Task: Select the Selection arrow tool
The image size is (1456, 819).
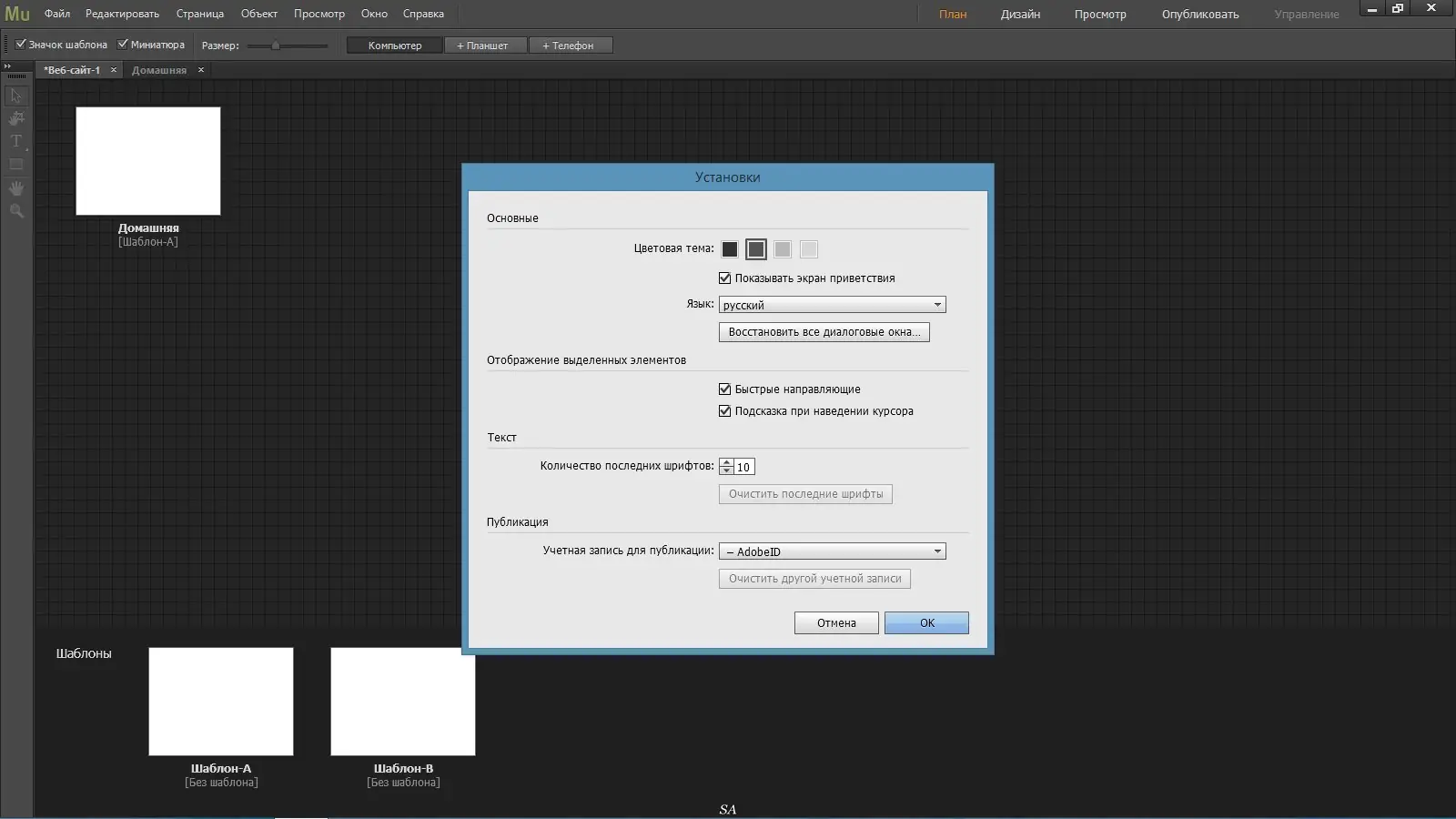Action: [15, 96]
